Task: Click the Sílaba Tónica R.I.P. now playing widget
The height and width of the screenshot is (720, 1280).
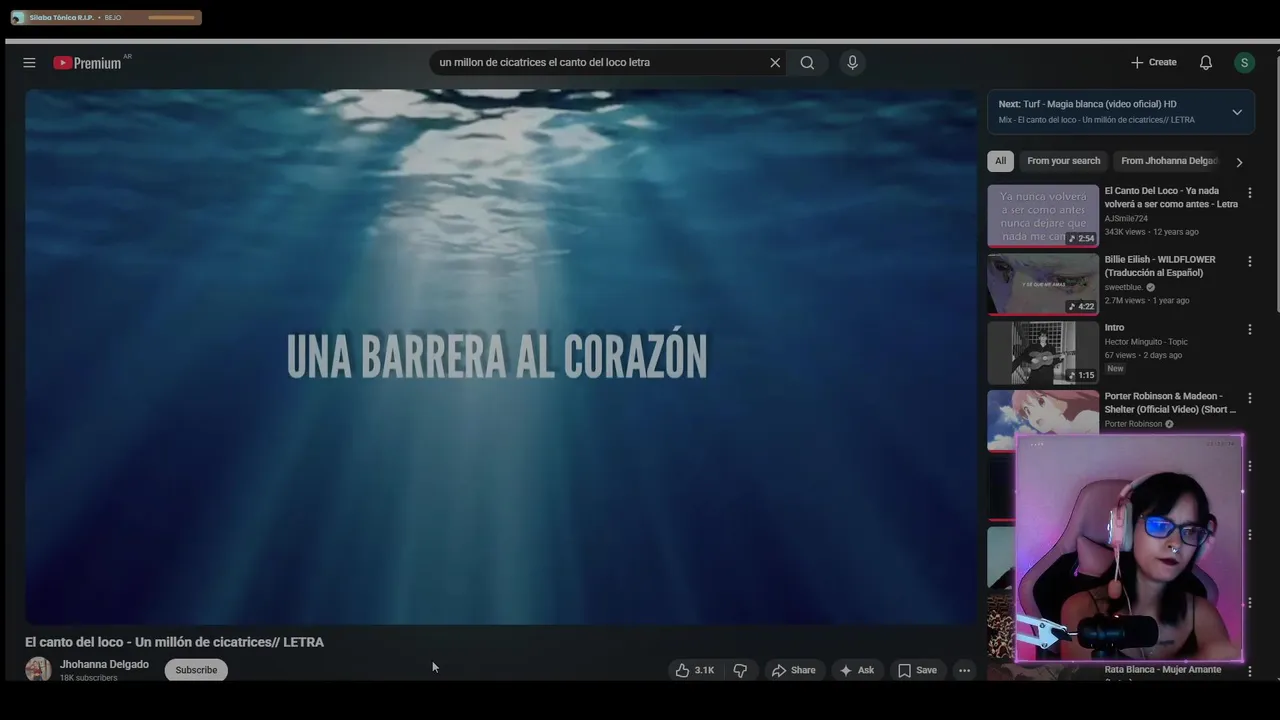Action: pos(105,17)
